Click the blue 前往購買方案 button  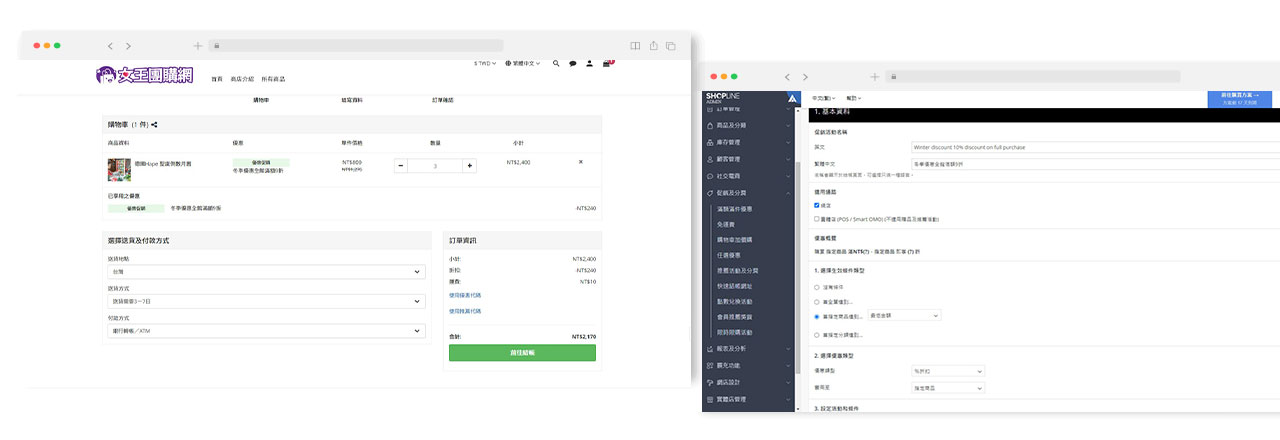click(1240, 99)
